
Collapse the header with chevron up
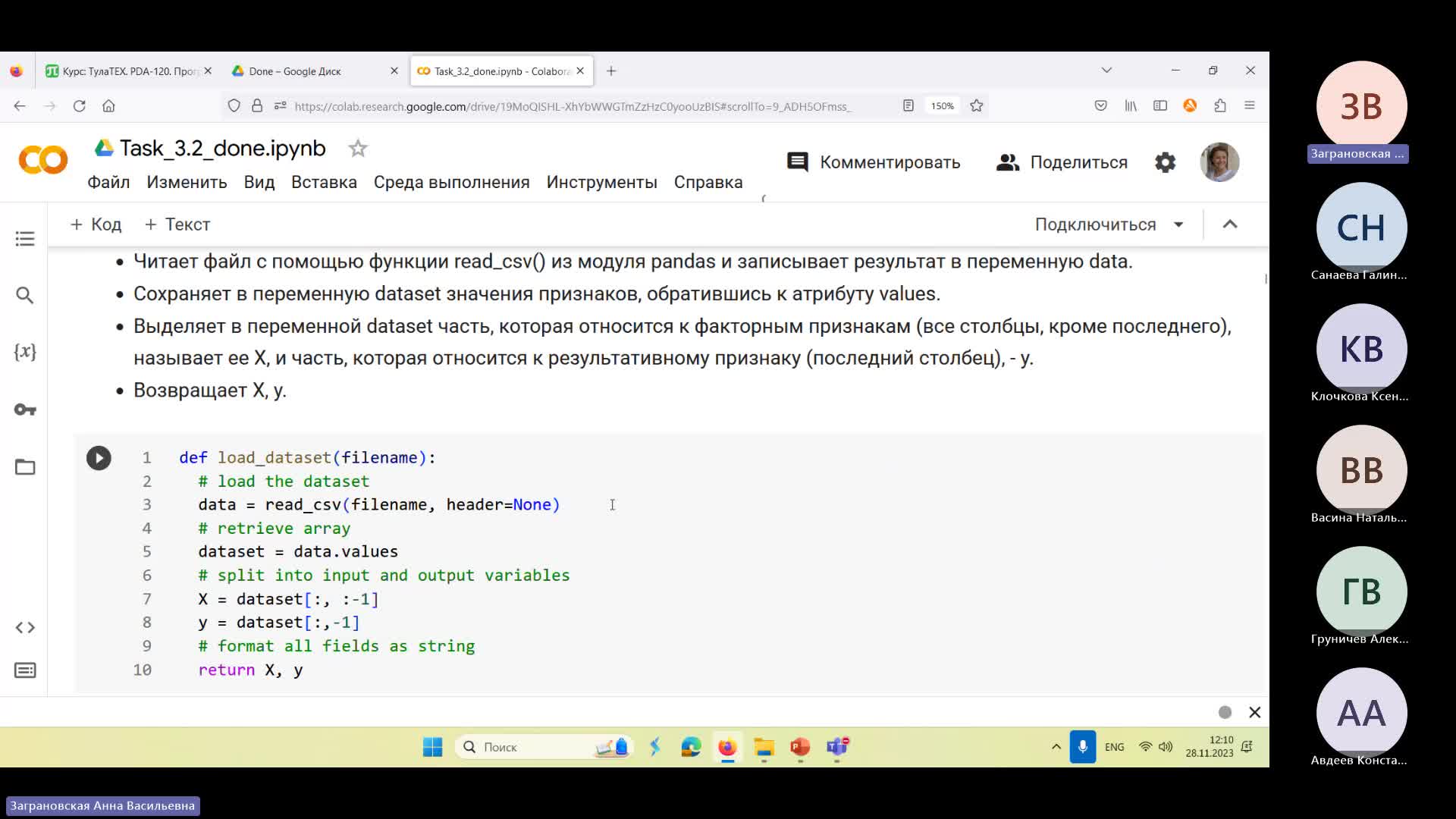1230,224
